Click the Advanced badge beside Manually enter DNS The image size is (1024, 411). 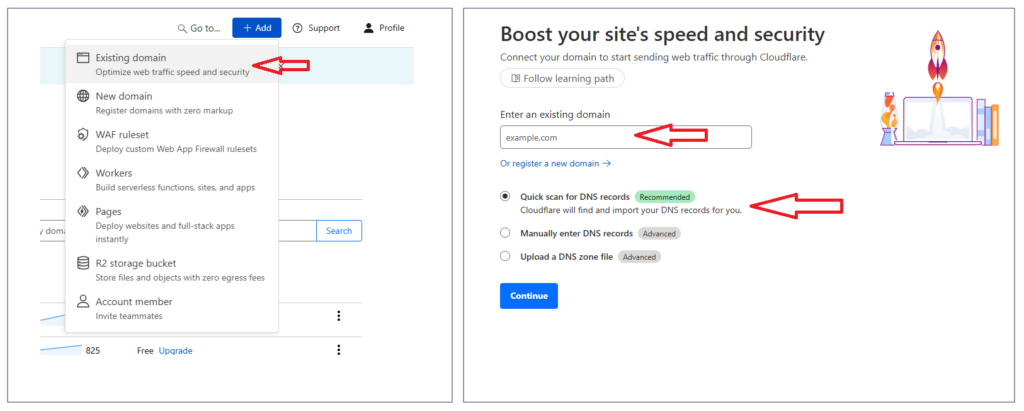pyautogui.click(x=660, y=233)
